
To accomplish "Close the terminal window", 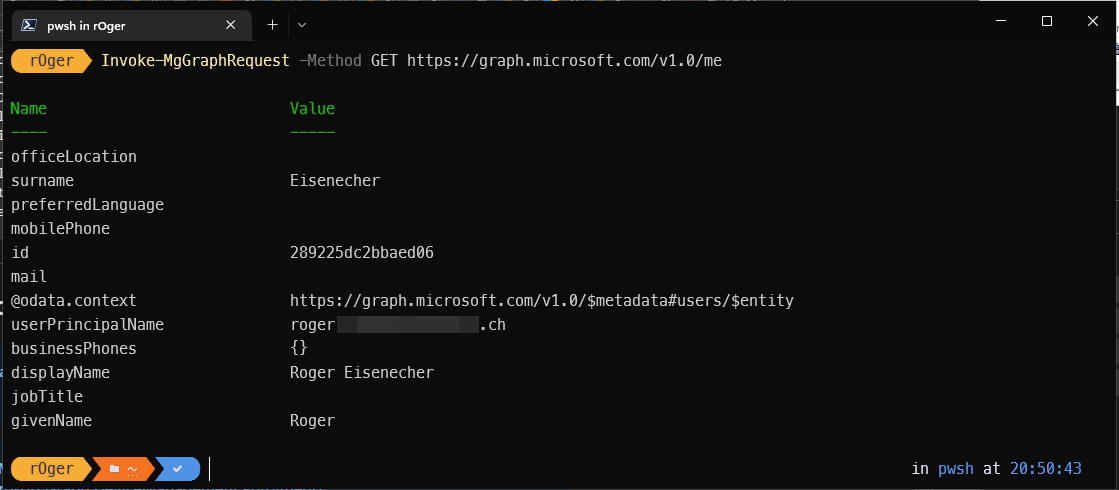I will click(x=1093, y=21).
